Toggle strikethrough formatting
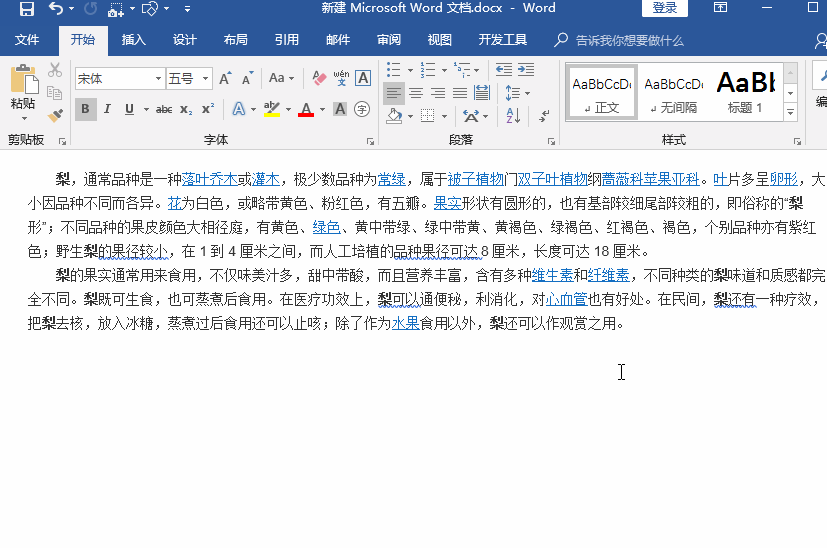 click(x=164, y=109)
